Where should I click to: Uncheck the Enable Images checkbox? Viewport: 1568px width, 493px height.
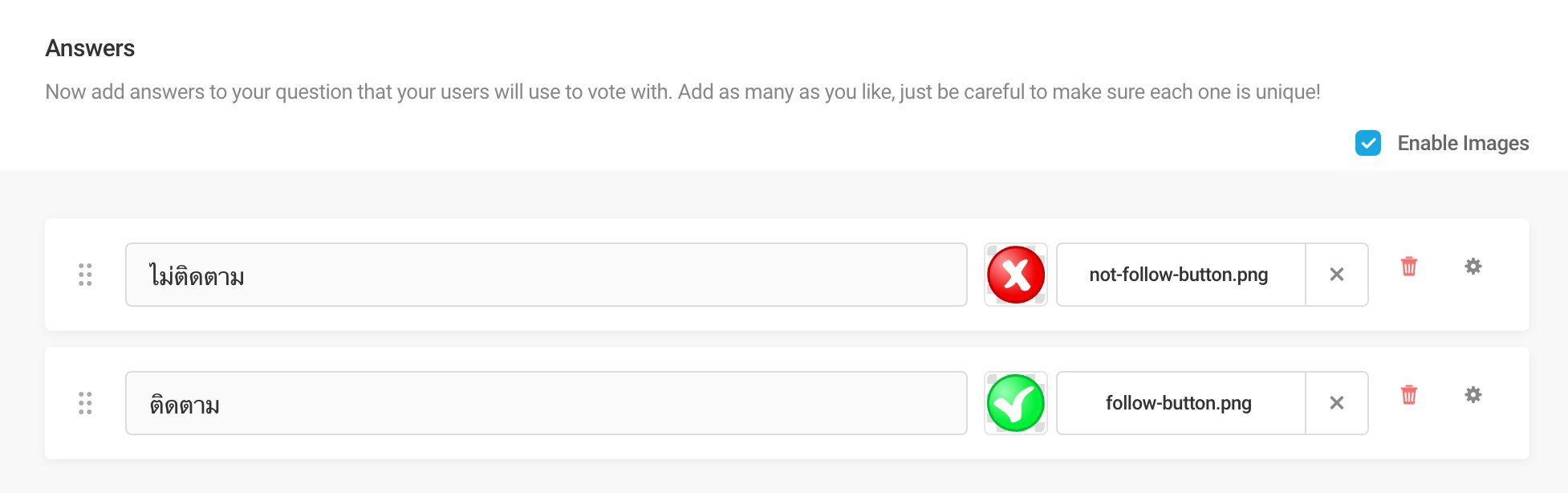(1368, 143)
